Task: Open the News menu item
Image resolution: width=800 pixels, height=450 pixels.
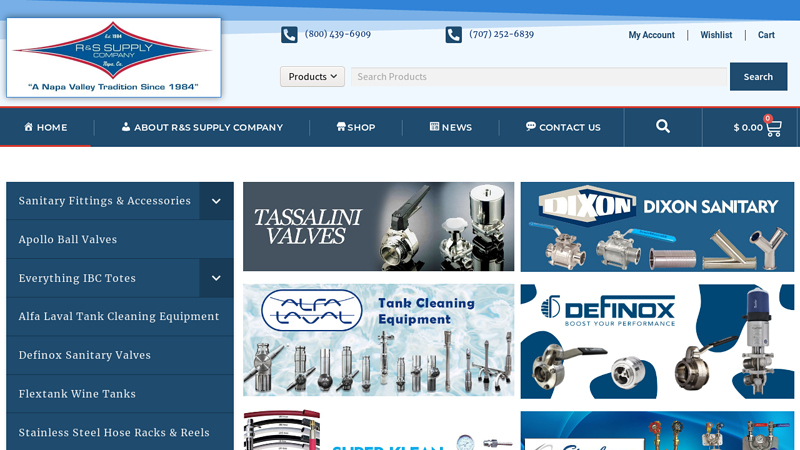Action: [451, 128]
